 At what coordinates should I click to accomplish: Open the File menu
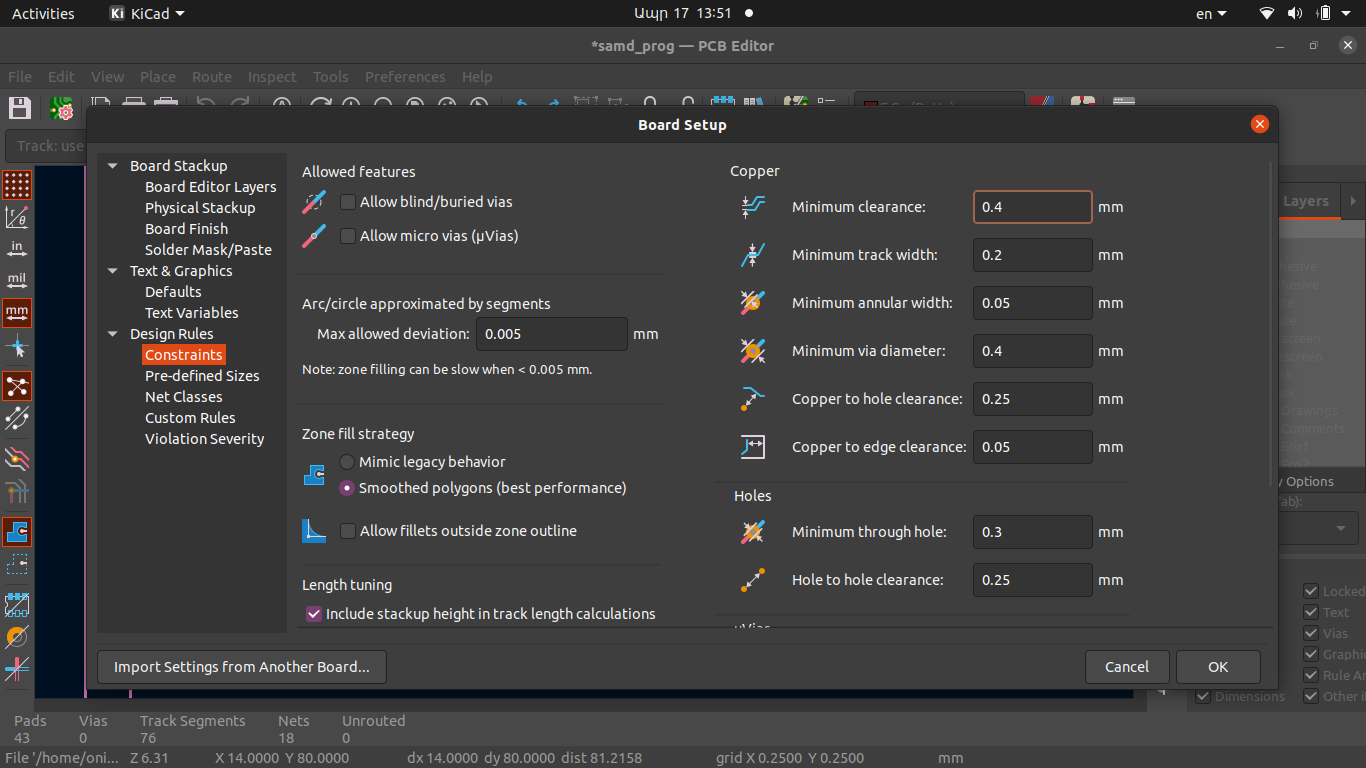20,77
